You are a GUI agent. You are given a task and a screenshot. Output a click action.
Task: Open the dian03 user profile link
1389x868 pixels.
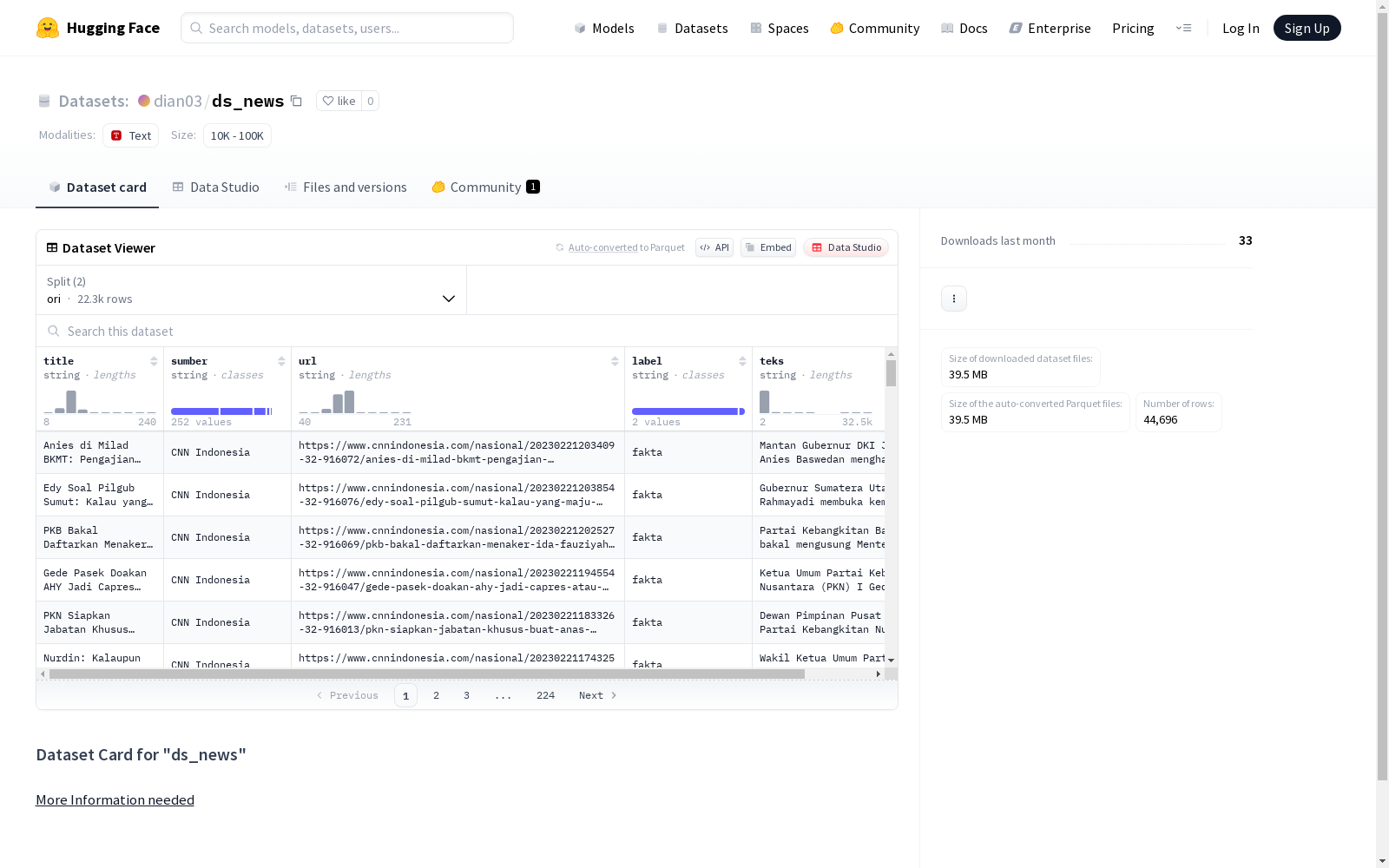[x=178, y=101]
